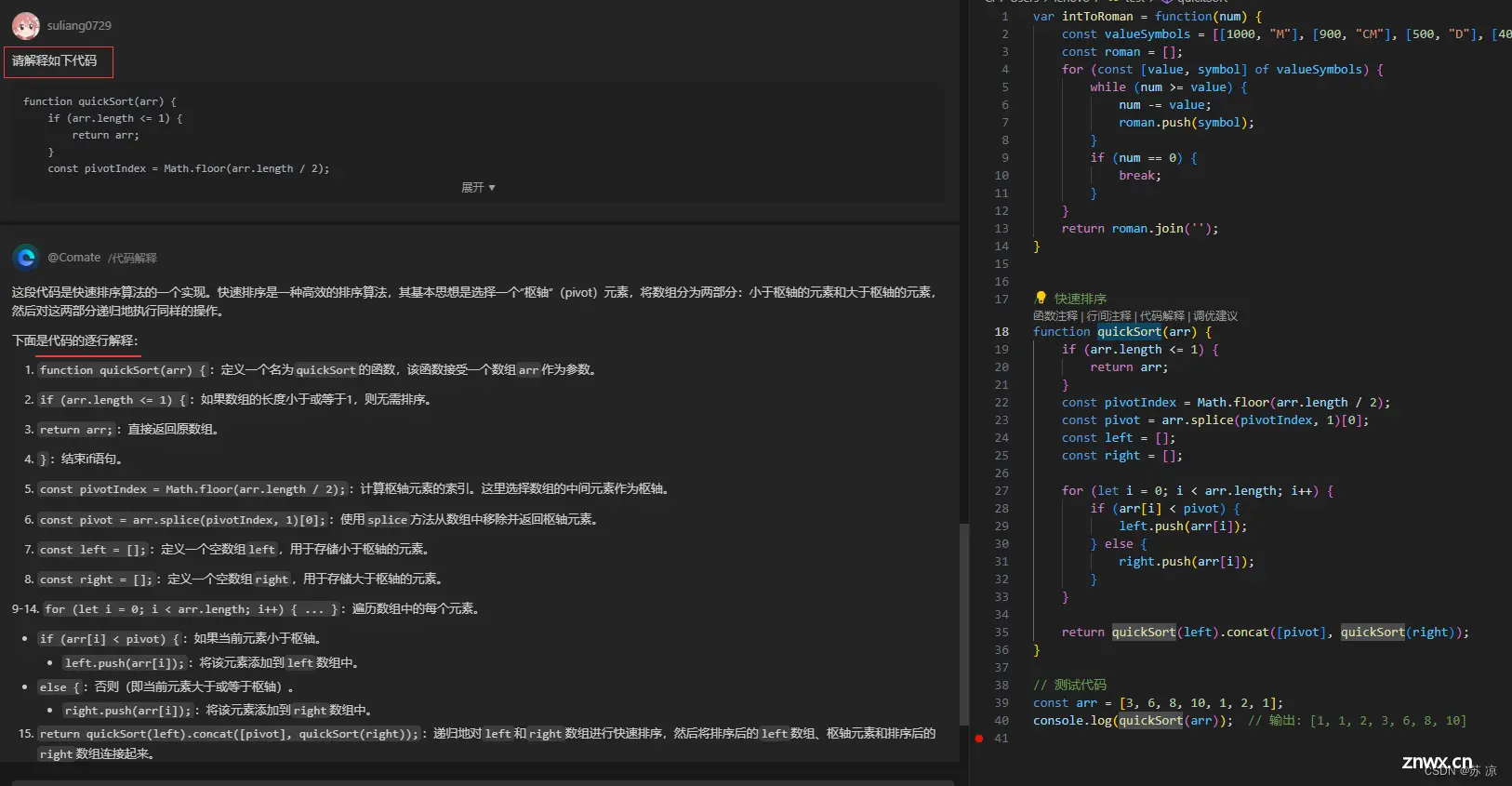This screenshot has width=1512, height=786.
Task: Click the 9-14 'for (let i = 0' loop snippet
Action: [192, 609]
